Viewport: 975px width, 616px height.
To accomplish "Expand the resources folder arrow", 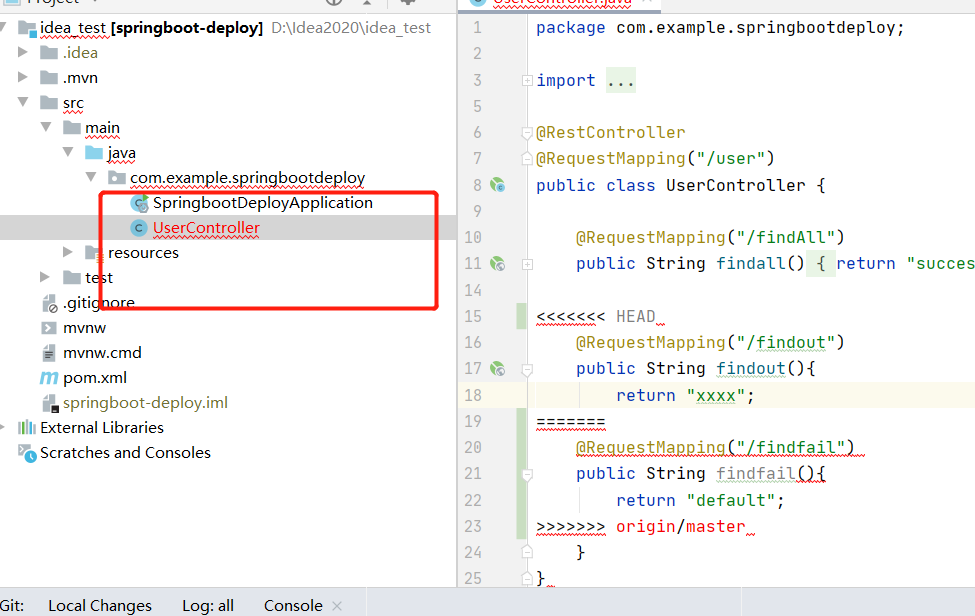I will (68, 252).
